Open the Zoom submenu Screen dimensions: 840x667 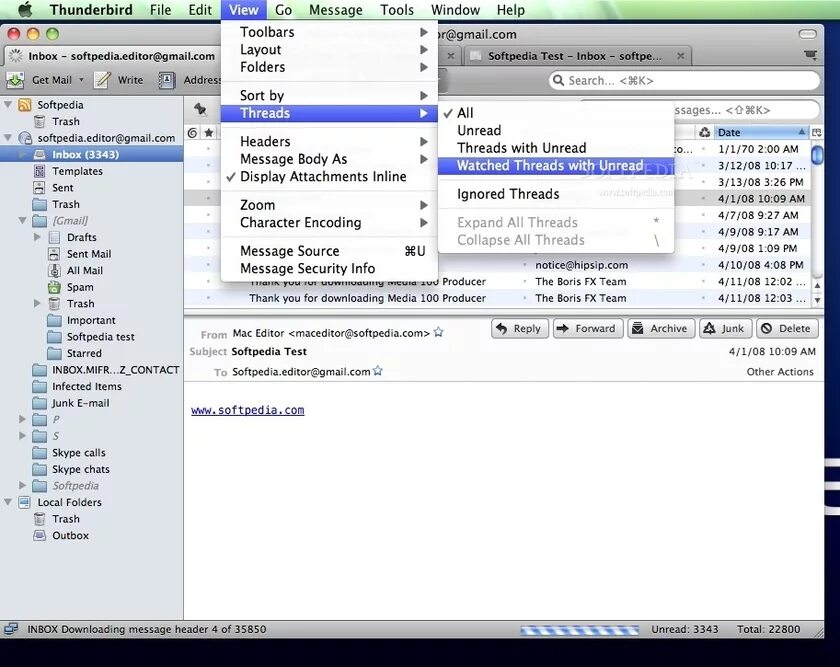click(329, 205)
